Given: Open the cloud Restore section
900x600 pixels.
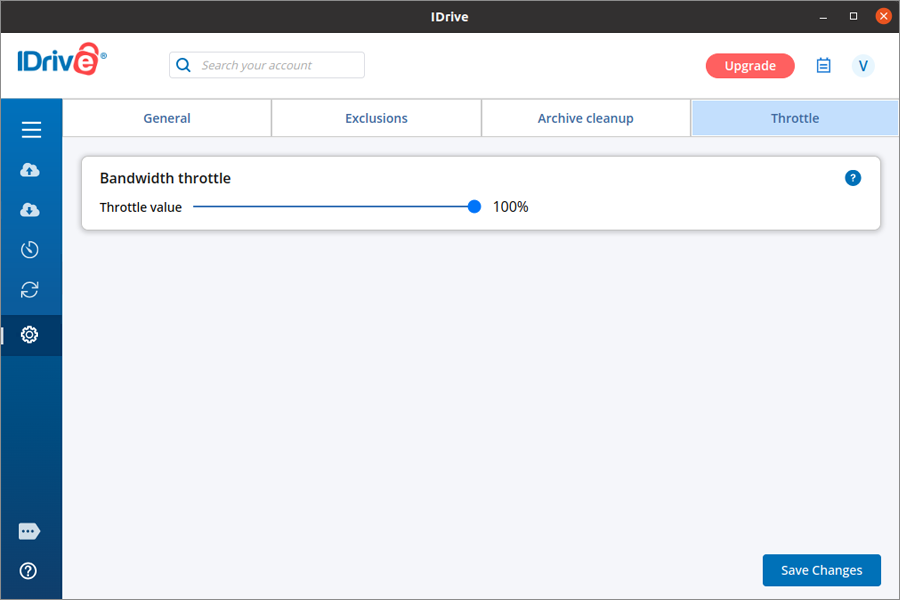Looking at the screenshot, I should click(30, 210).
